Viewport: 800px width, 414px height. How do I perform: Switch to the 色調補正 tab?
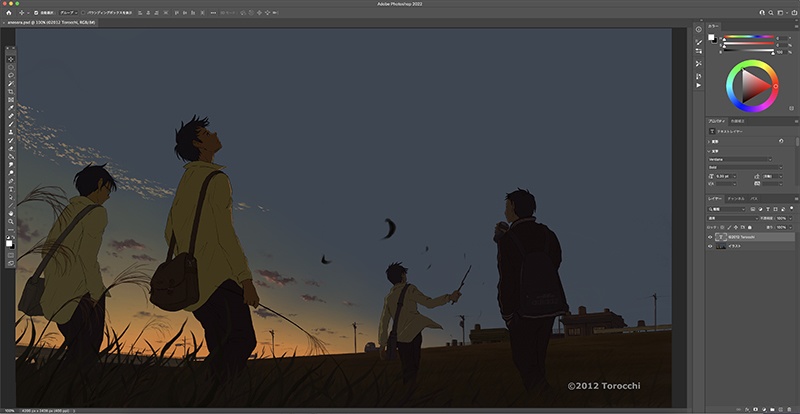click(737, 121)
